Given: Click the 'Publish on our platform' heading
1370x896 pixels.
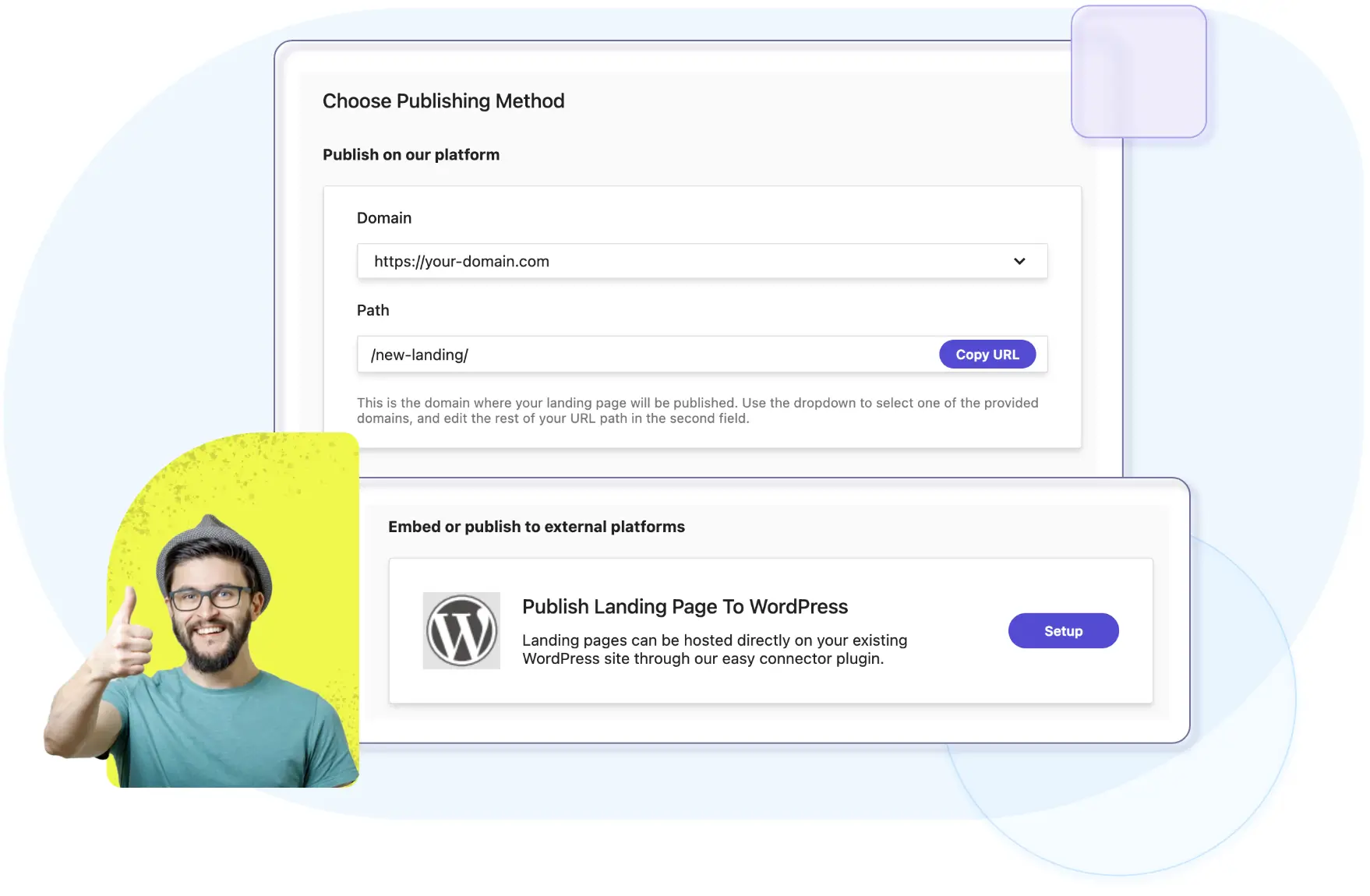Looking at the screenshot, I should click(x=411, y=154).
